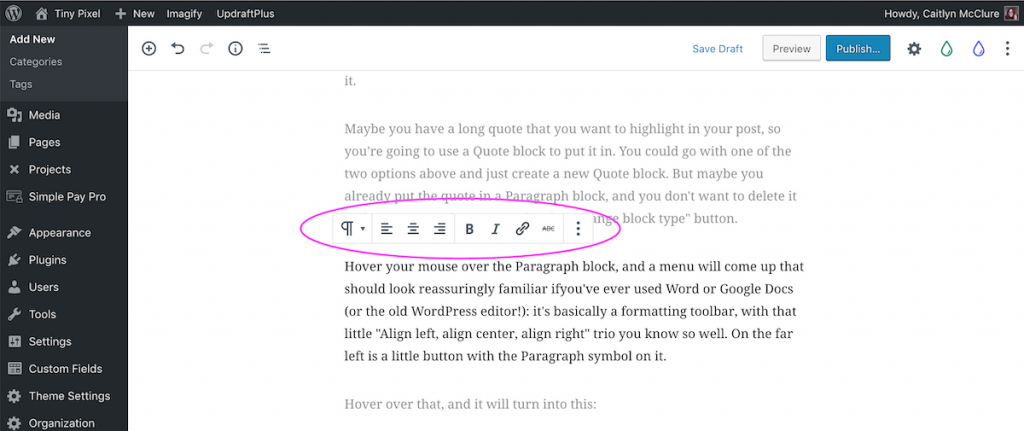Click the WordPress logo icon

14,12
